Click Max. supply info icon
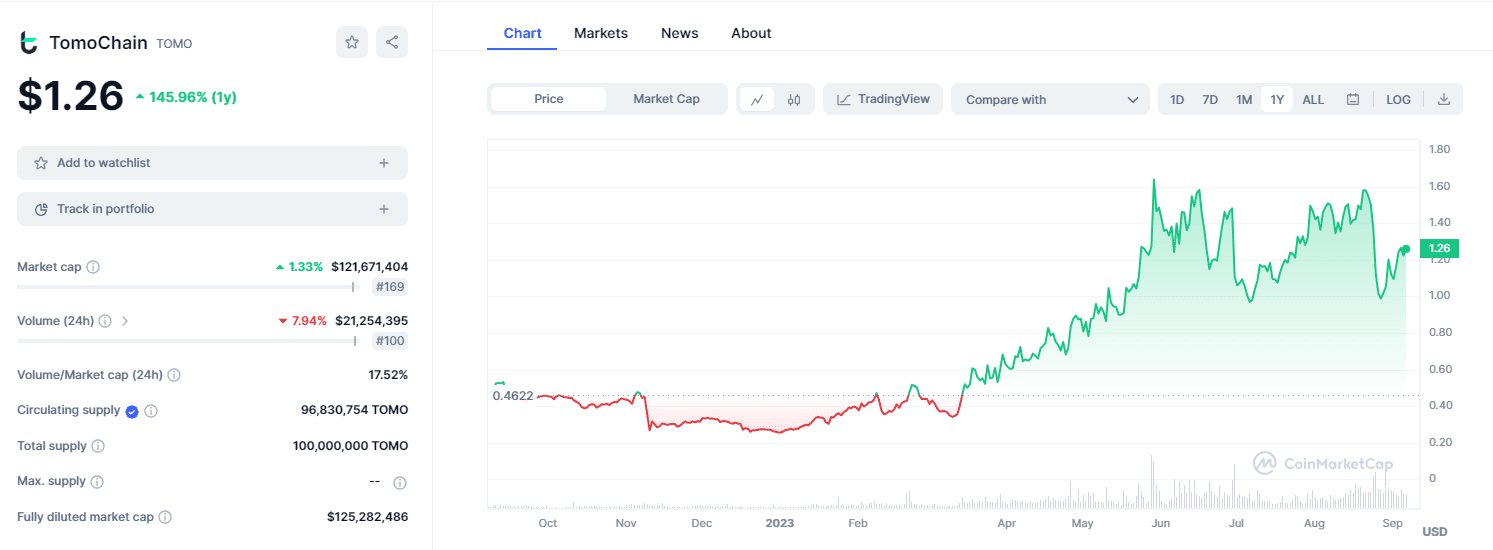The width and height of the screenshot is (1493, 550). pos(97,482)
